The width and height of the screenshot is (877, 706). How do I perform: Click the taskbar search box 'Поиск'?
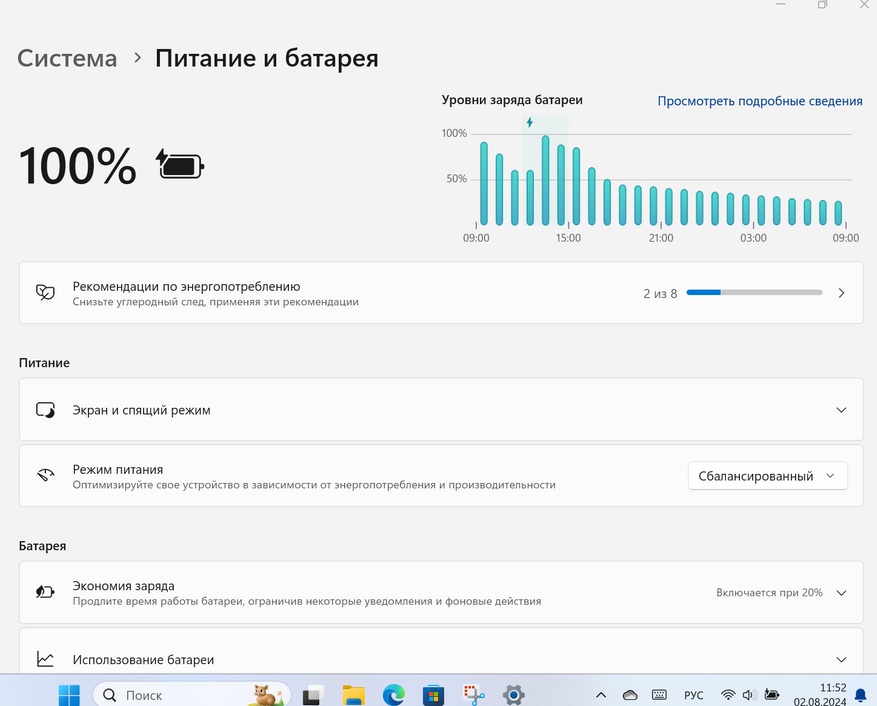click(190, 694)
